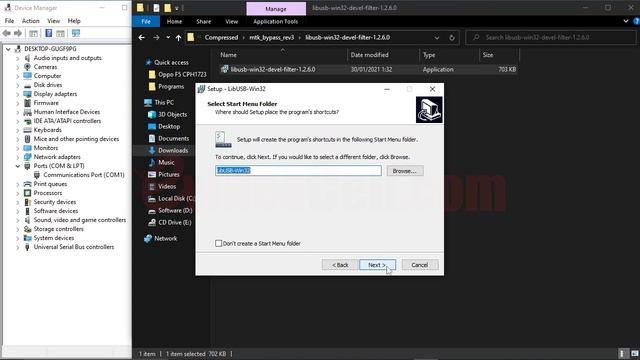The width and height of the screenshot is (640, 360).
Task: Open address bar history dropdown
Action: pyautogui.click(x=437, y=38)
